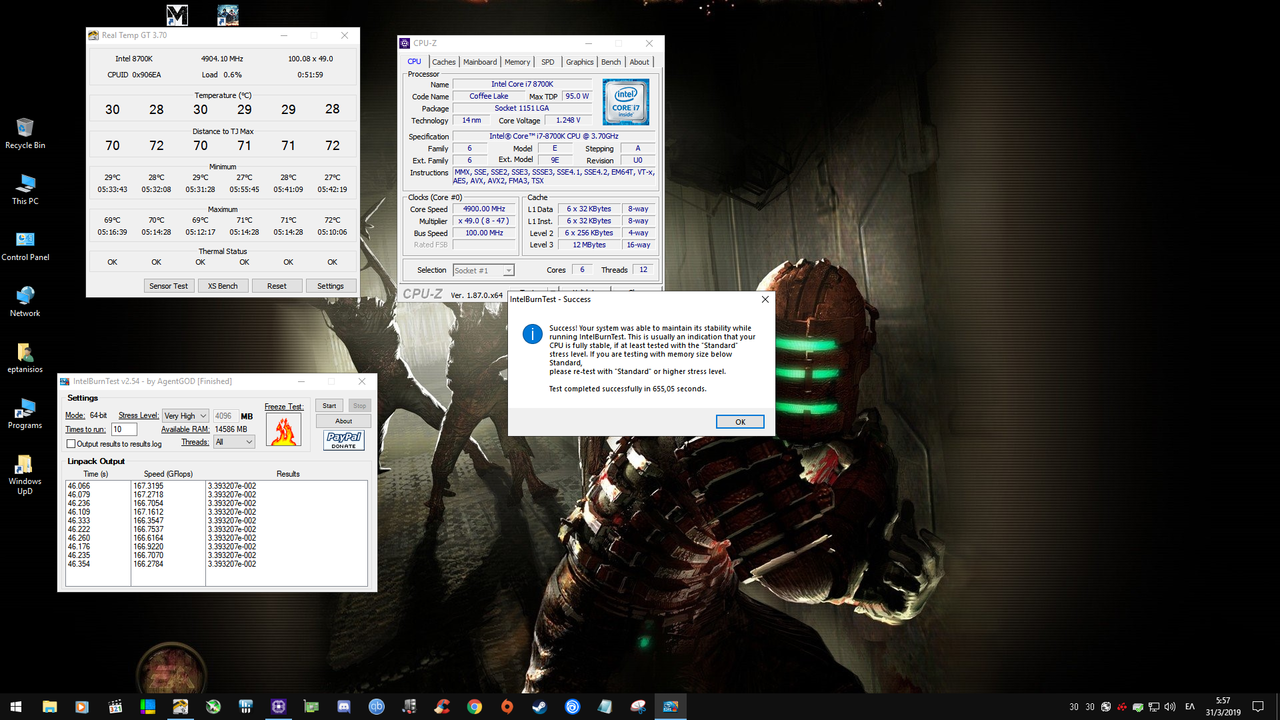Open Uplay from the taskbar

tap(573, 707)
